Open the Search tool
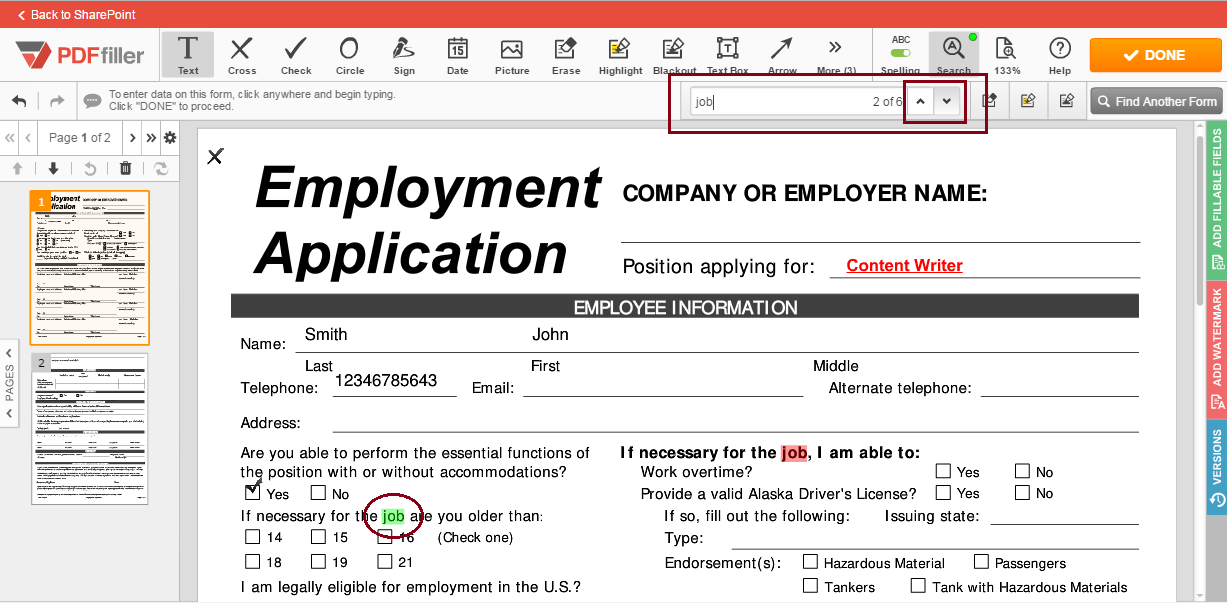The image size is (1227, 603). pos(954,55)
